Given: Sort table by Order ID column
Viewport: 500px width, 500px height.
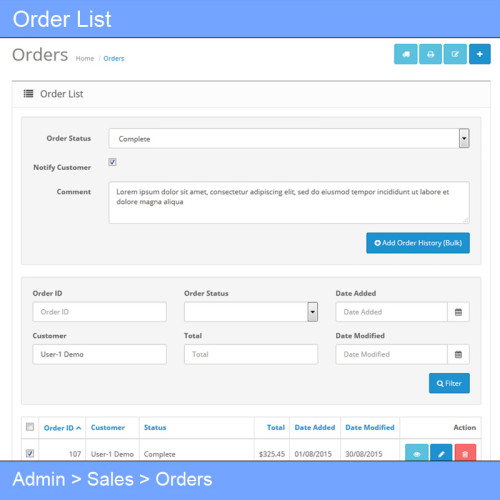Looking at the screenshot, I should tap(62, 428).
